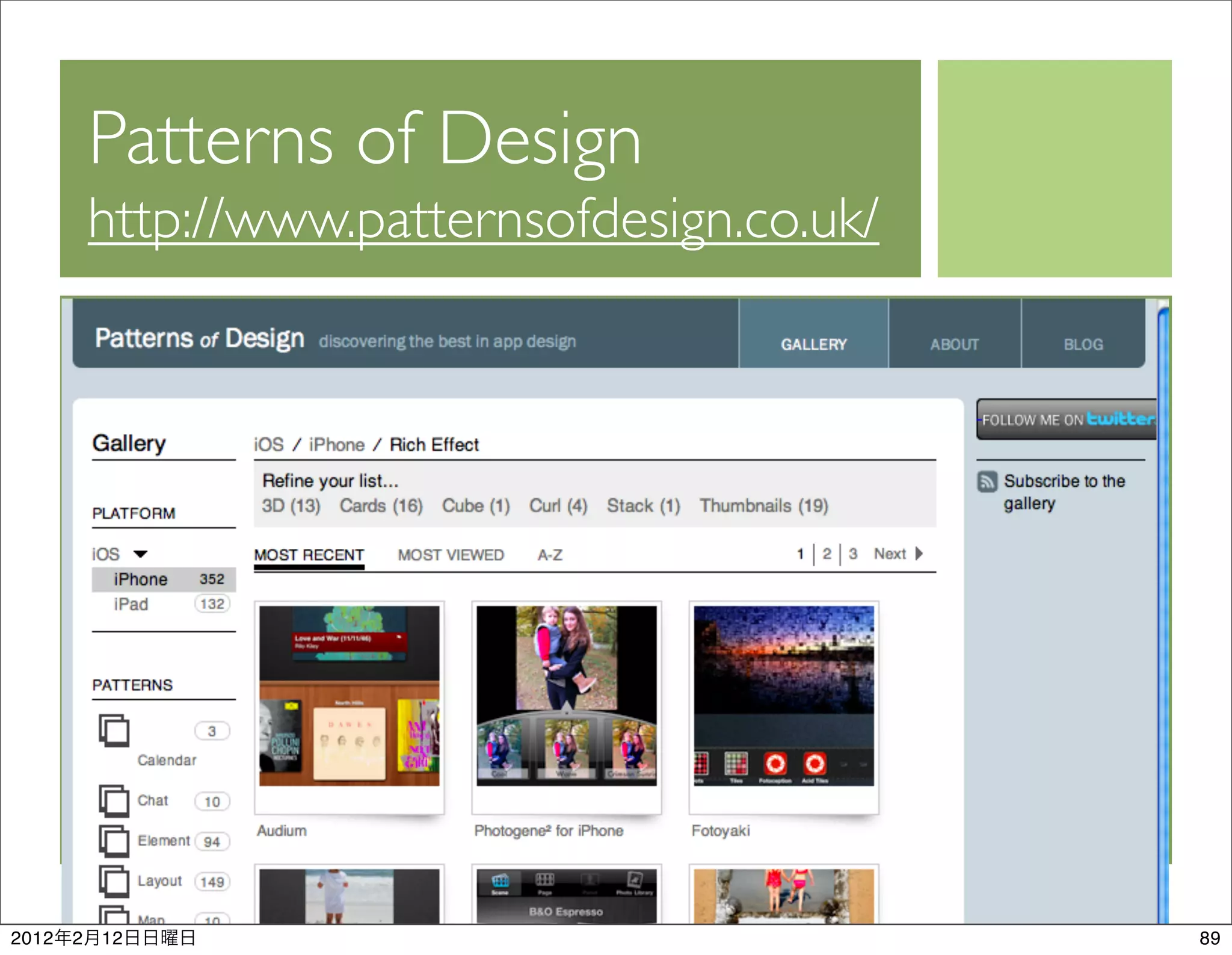Click the Element pattern icon
The height and width of the screenshot is (955, 1232).
point(114,841)
